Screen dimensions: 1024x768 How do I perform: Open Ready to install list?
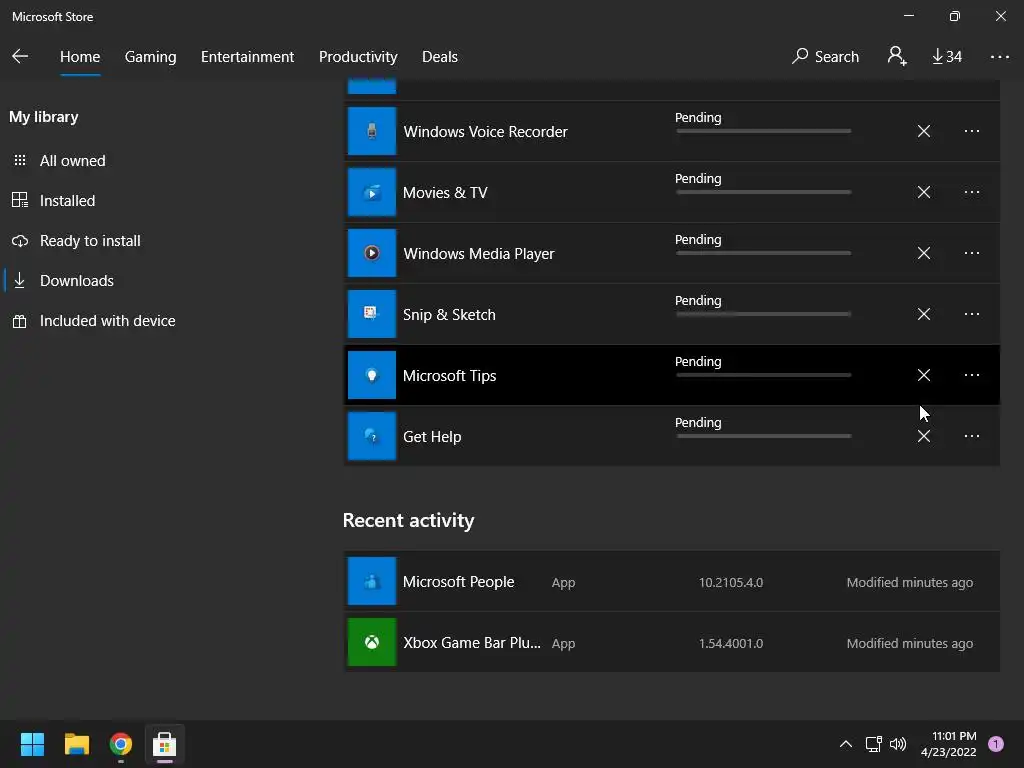tap(90, 240)
